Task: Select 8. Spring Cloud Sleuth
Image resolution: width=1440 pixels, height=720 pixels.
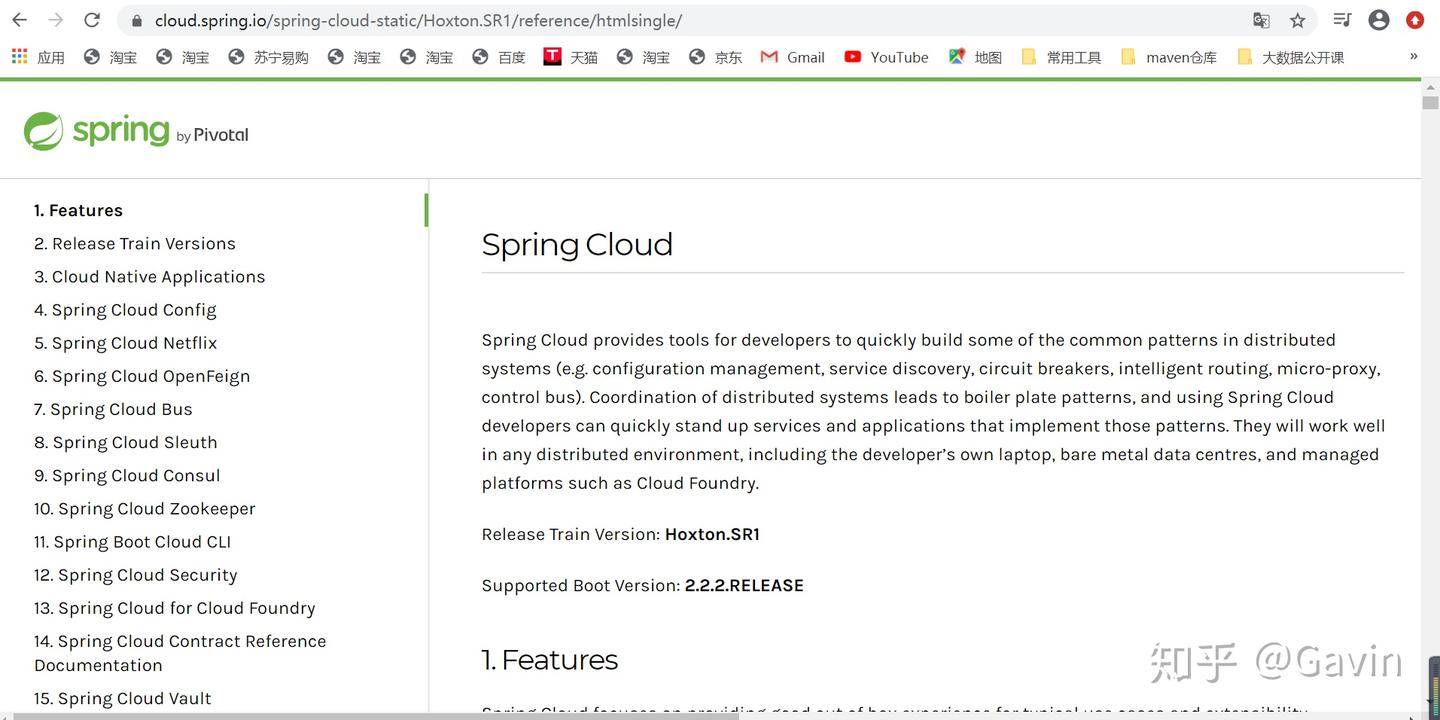Action: coord(126,442)
